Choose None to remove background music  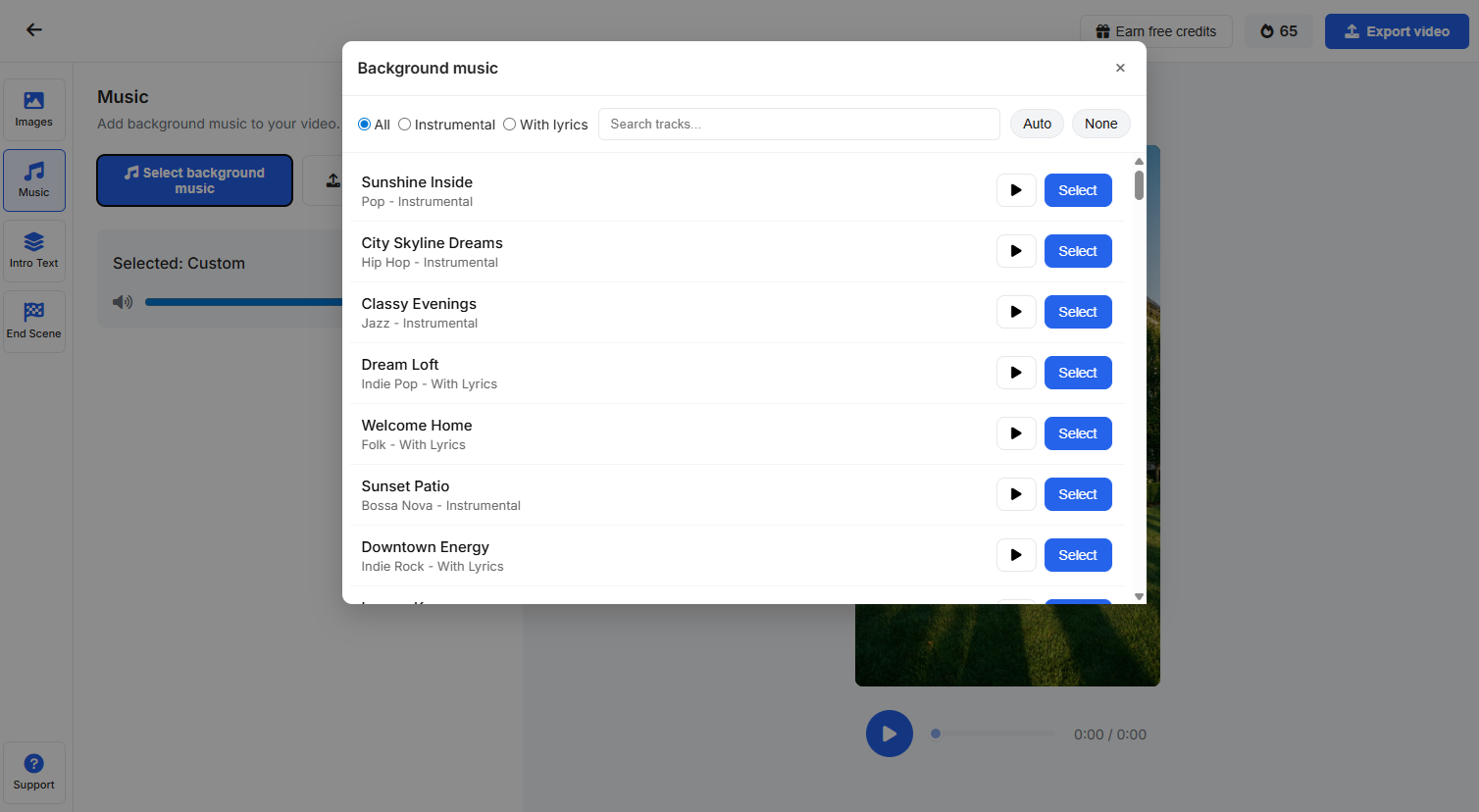1100,124
